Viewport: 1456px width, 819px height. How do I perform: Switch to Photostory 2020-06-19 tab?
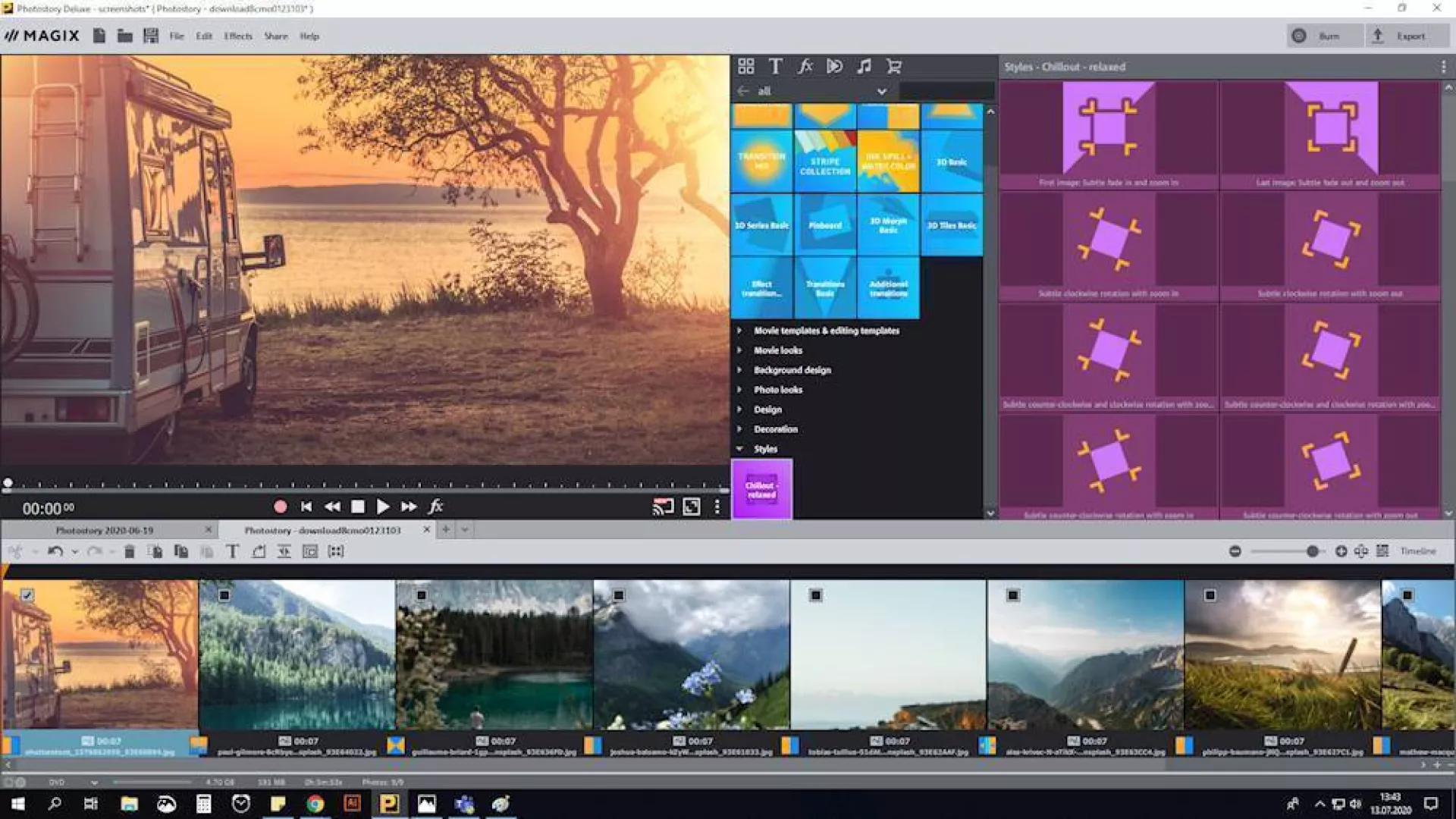pos(105,530)
